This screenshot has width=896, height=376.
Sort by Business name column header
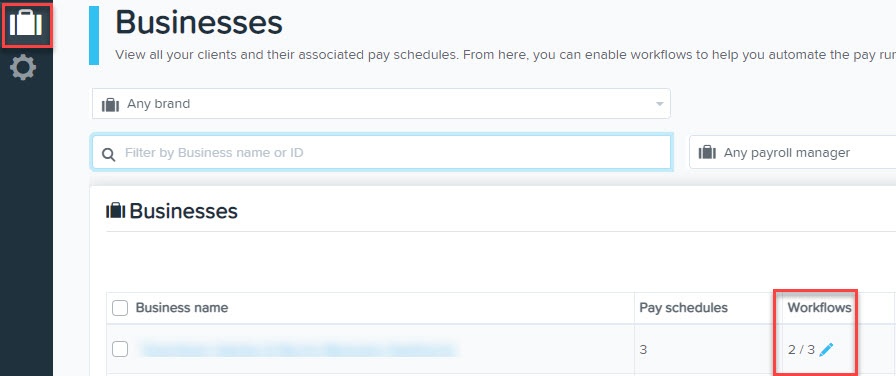(x=182, y=308)
